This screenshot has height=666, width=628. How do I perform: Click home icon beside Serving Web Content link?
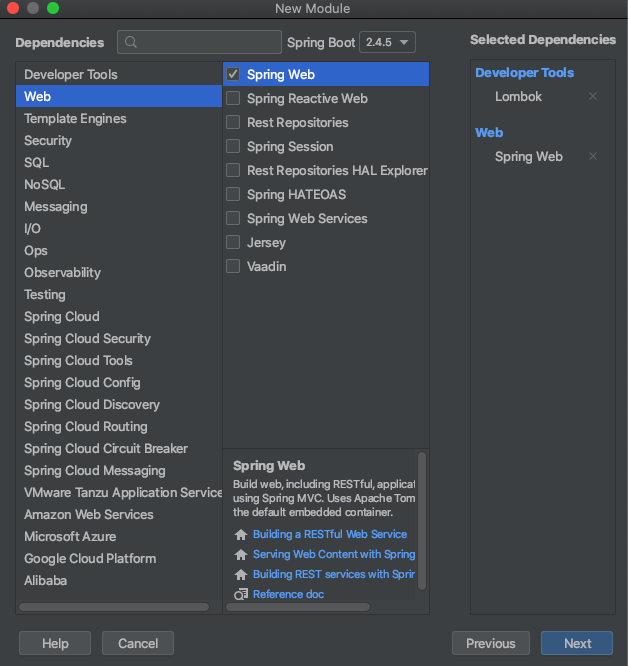point(241,554)
